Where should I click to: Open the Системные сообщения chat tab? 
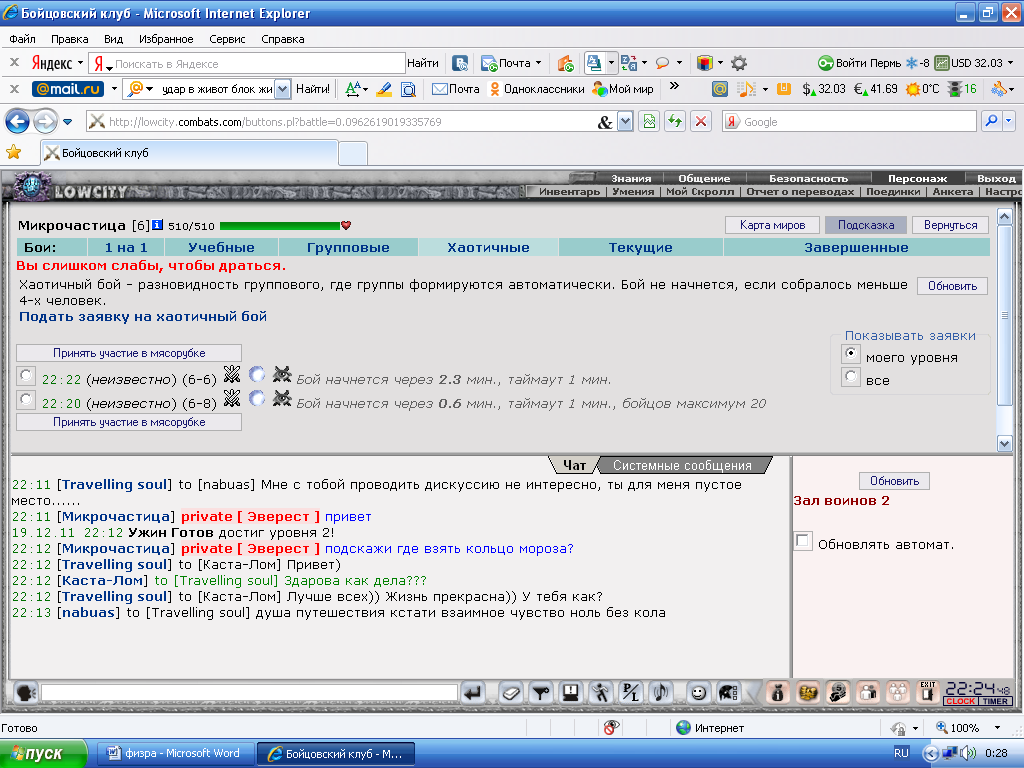click(x=682, y=466)
